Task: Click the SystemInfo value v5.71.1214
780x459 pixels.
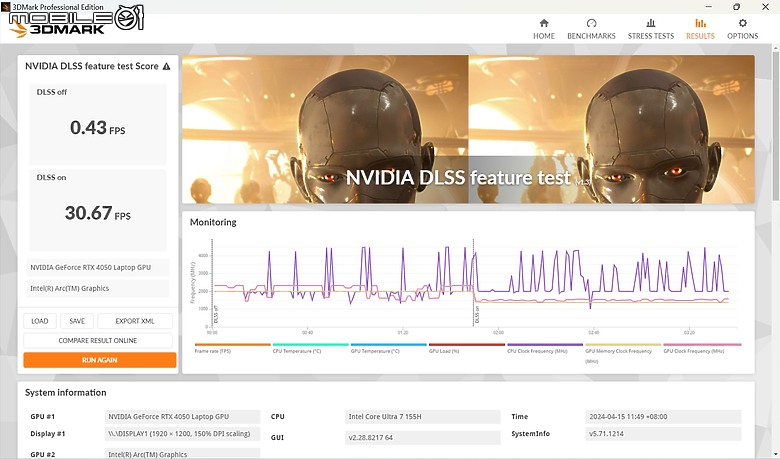Action: click(x=663, y=434)
